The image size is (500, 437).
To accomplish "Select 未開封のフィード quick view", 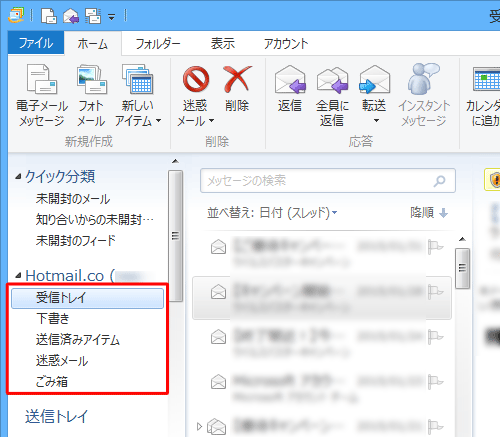I will [x=75, y=240].
